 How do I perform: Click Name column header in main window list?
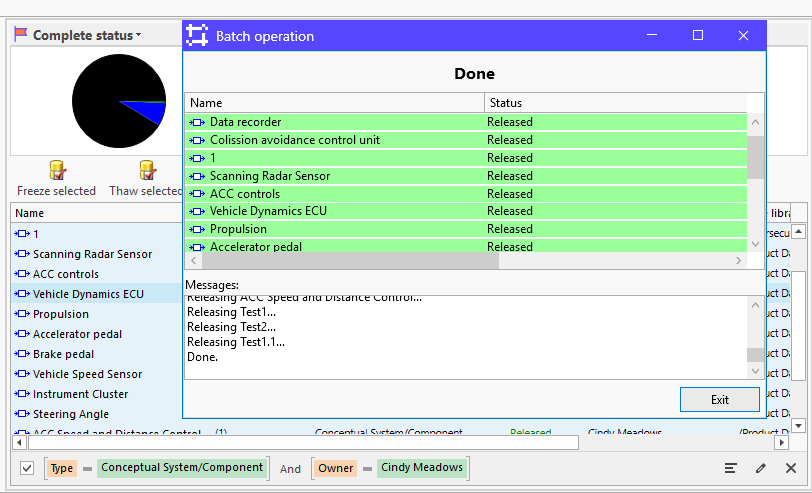click(x=97, y=213)
